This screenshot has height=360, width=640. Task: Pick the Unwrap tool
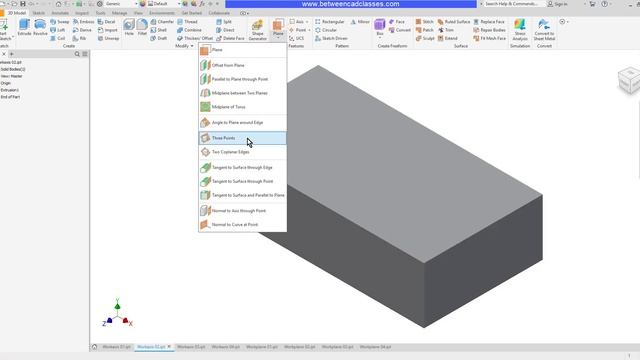(x=109, y=38)
